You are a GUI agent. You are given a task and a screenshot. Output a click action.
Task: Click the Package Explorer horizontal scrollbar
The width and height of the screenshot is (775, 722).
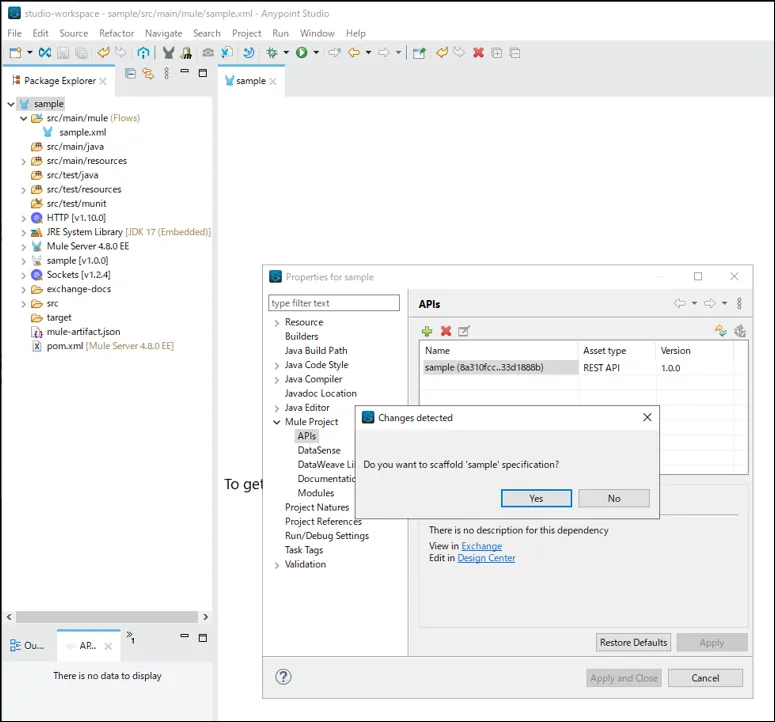pyautogui.click(x=107, y=617)
